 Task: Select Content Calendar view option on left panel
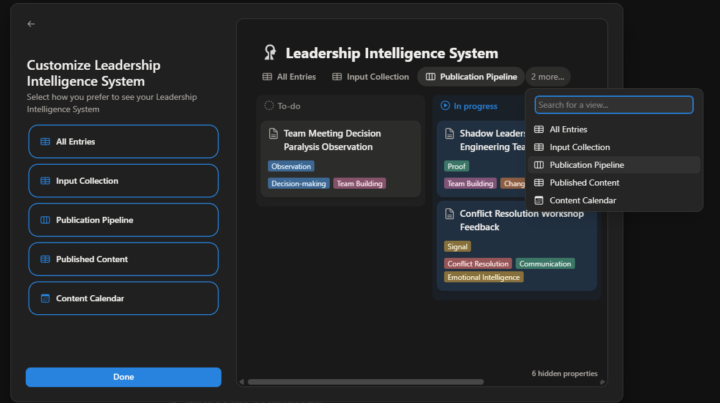[x=123, y=298]
